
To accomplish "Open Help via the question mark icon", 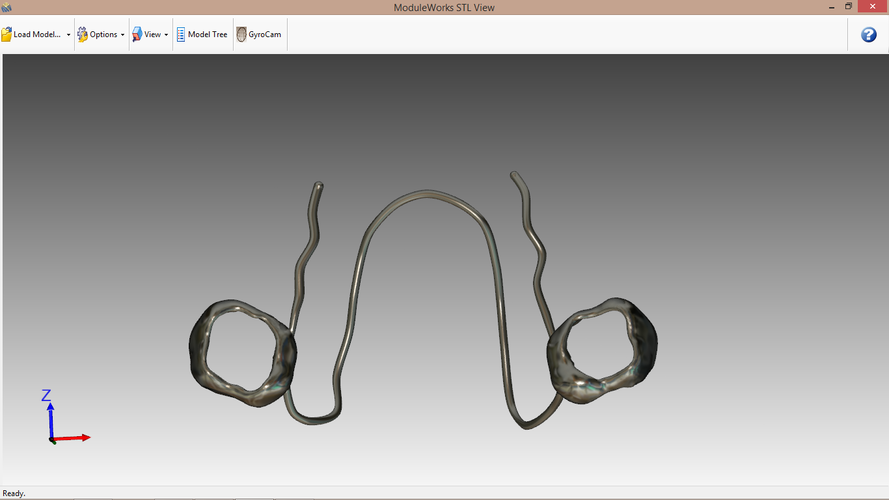I will pos(869,35).
